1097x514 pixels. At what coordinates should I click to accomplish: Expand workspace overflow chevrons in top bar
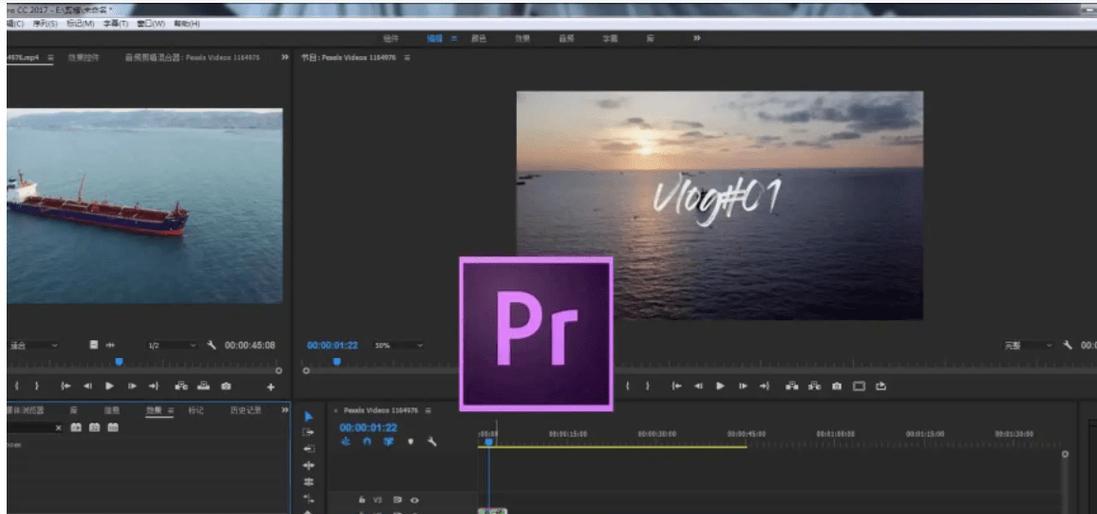pos(697,38)
